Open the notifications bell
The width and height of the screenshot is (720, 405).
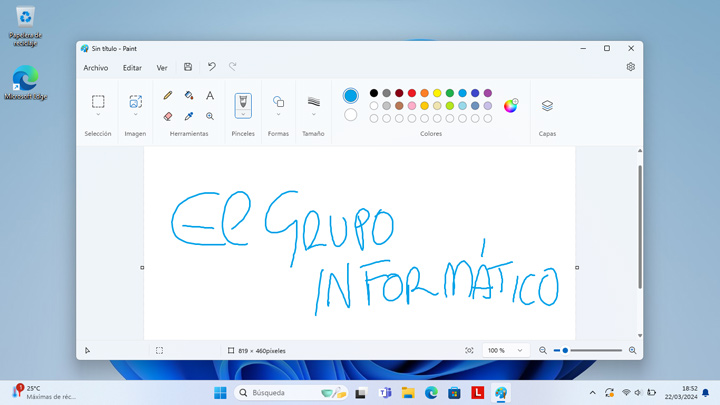click(706, 393)
